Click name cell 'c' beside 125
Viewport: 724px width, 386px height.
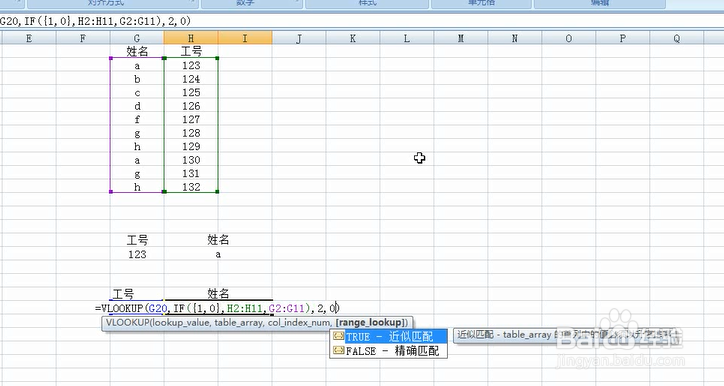click(137, 92)
